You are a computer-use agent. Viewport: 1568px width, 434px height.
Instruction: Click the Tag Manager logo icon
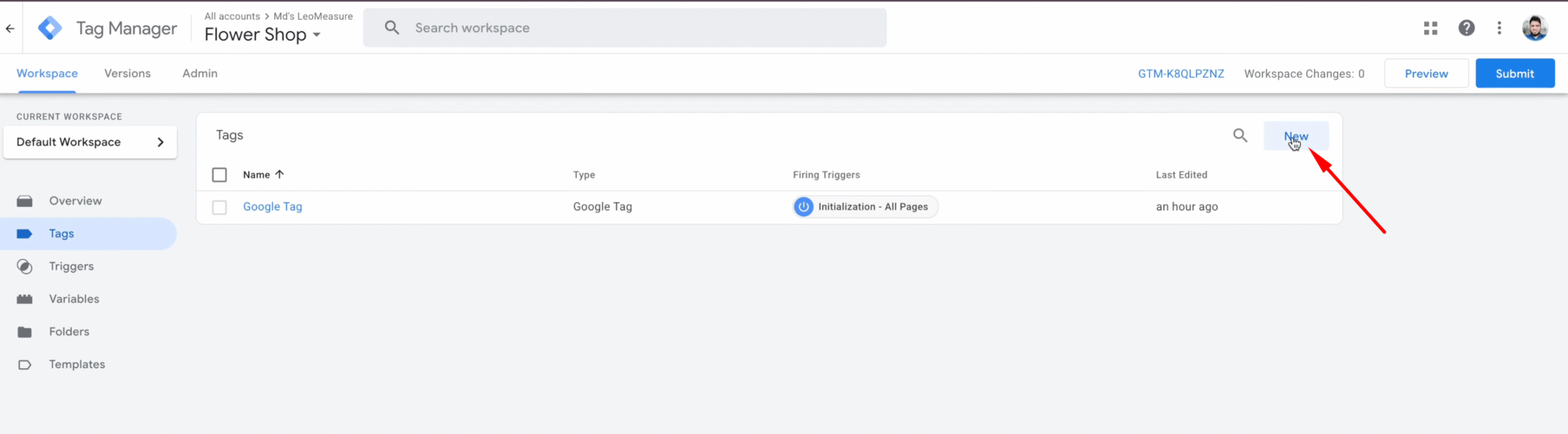(x=50, y=28)
